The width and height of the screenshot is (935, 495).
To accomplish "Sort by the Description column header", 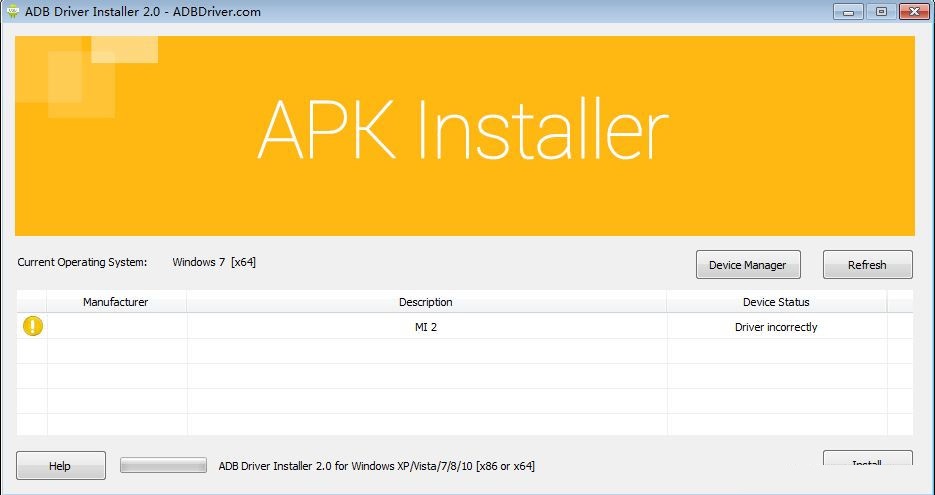I will 426,302.
